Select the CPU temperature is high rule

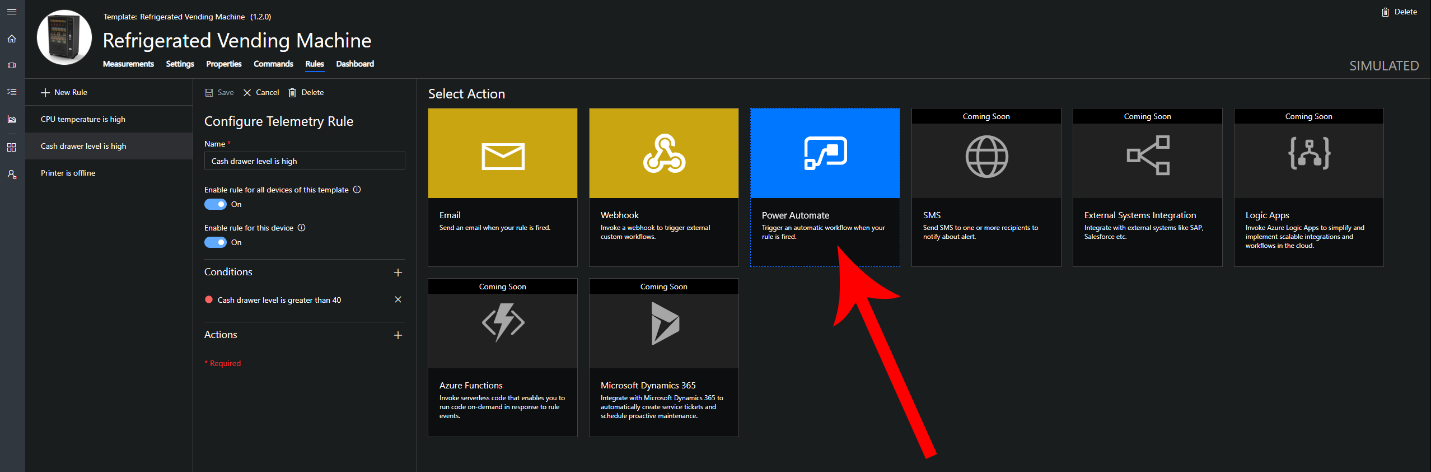click(108, 119)
